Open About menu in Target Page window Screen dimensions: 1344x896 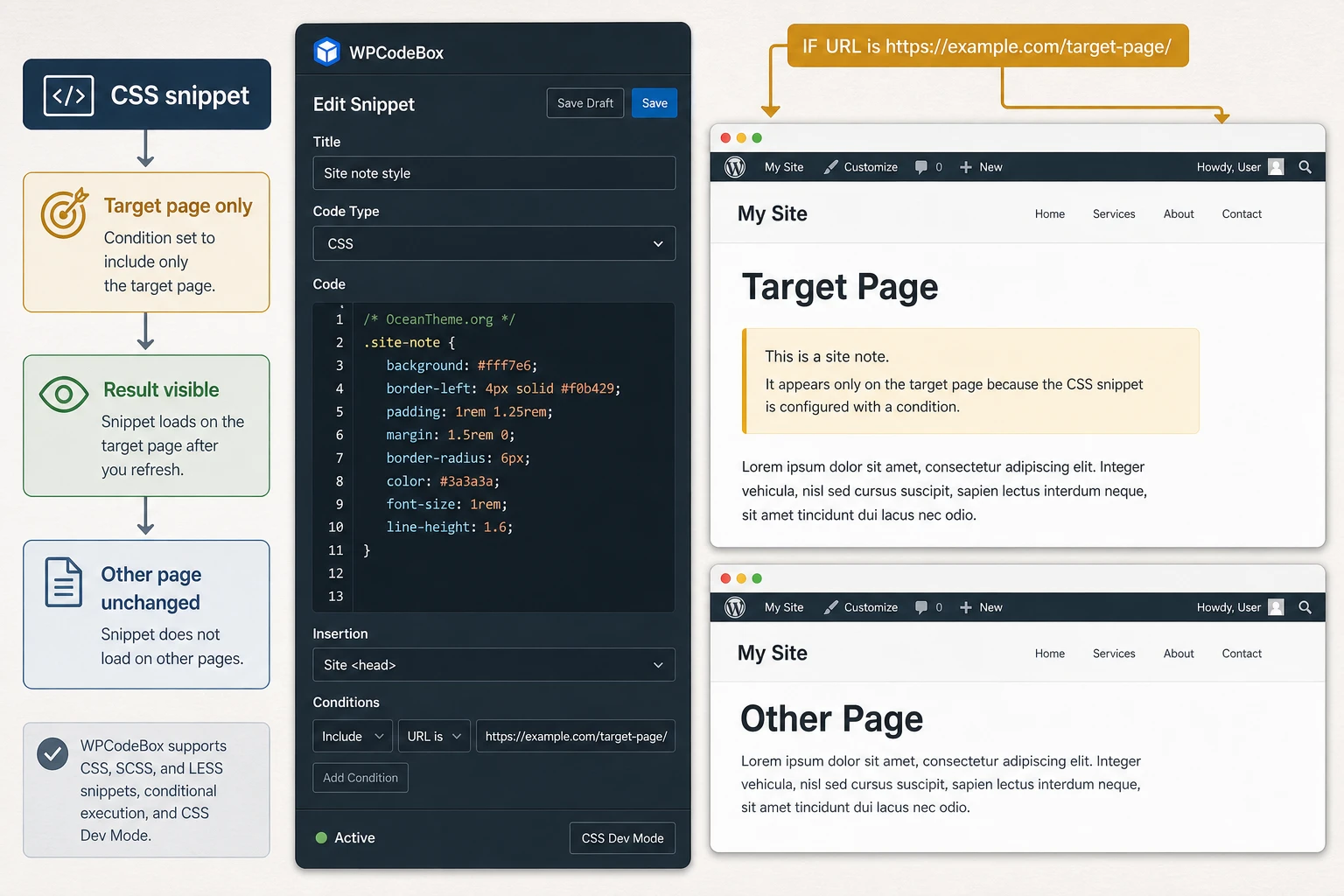pyautogui.click(x=1179, y=214)
